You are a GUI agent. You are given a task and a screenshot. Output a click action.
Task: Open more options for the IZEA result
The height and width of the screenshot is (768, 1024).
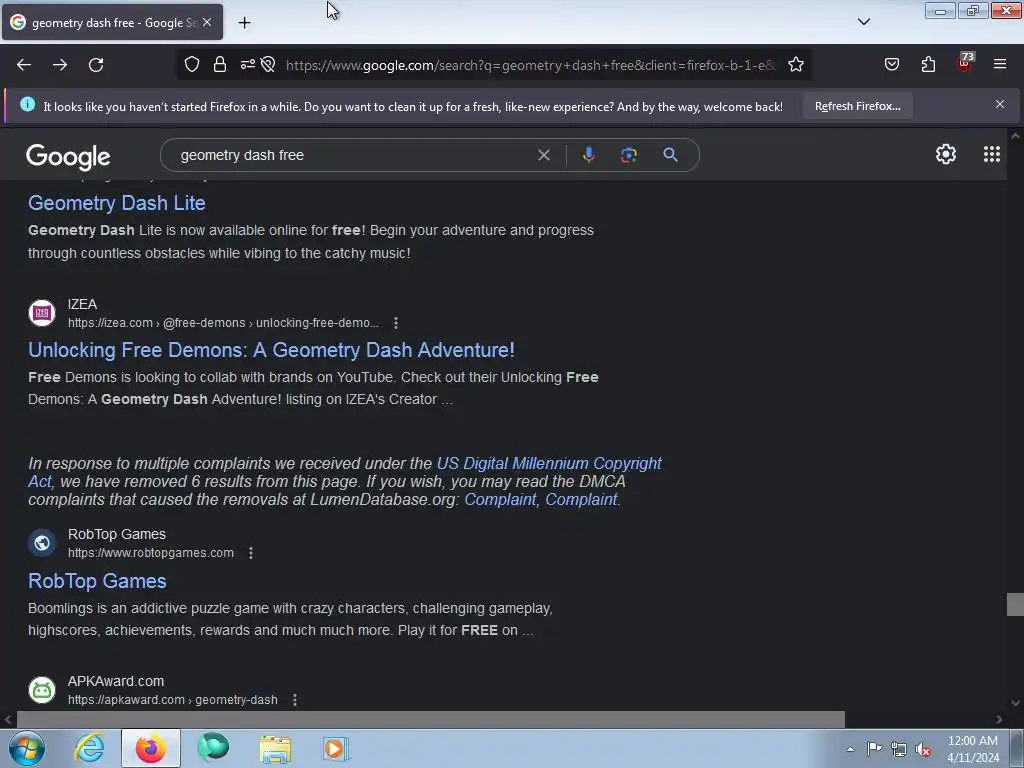pyautogui.click(x=396, y=323)
